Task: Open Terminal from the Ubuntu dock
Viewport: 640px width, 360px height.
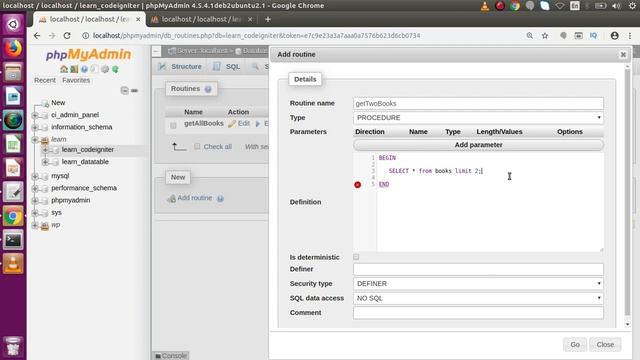Action: tap(13, 240)
